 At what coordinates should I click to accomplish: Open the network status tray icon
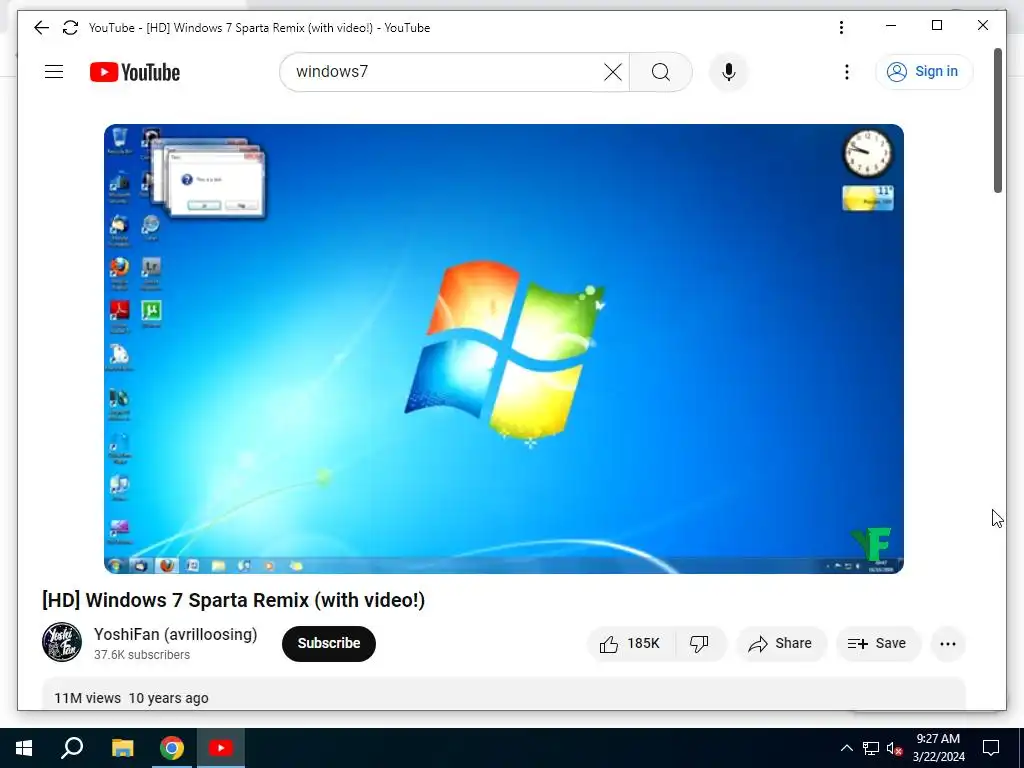(x=871, y=748)
